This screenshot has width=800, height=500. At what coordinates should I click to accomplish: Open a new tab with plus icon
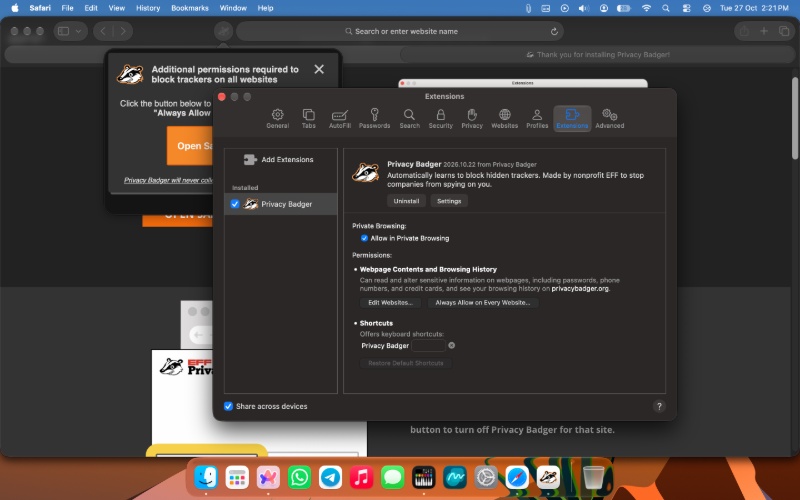pos(764,31)
